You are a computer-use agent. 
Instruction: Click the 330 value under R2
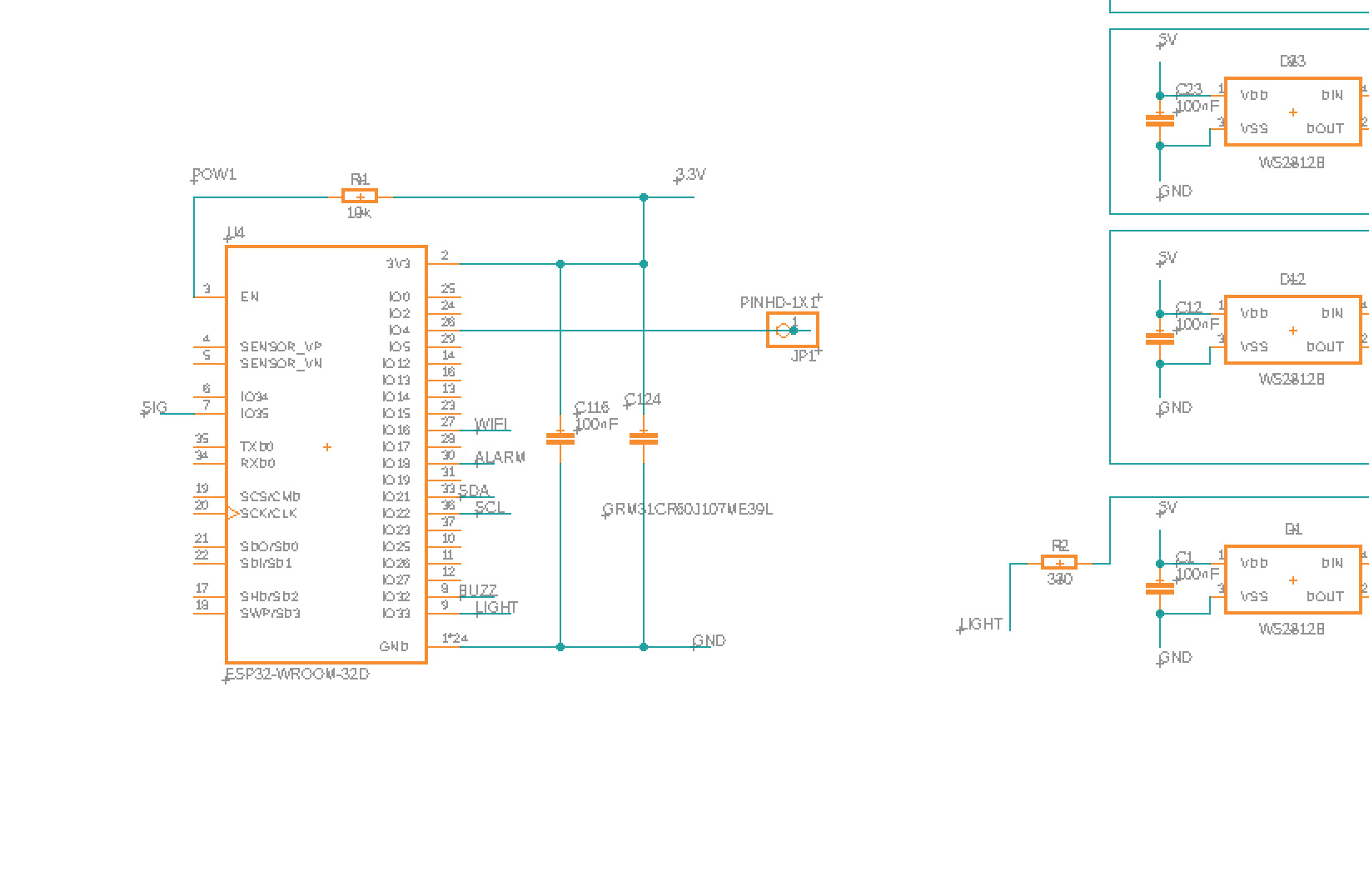point(1059,580)
